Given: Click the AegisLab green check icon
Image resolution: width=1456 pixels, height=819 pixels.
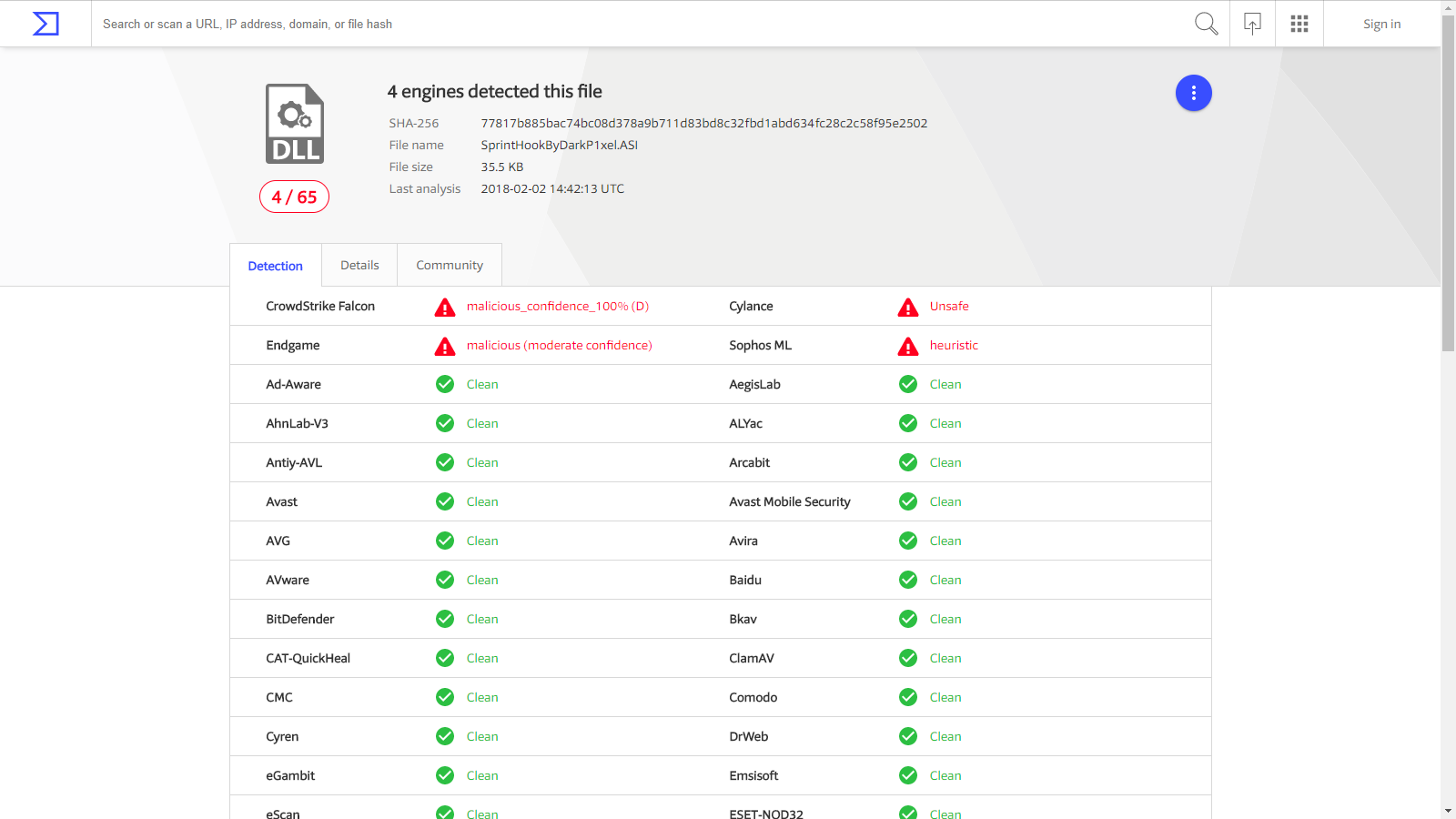Looking at the screenshot, I should click(908, 384).
